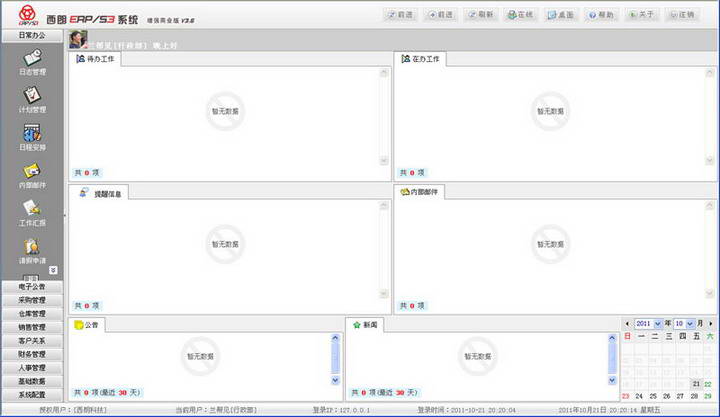Log out using 注销 toolbar button
This screenshot has height=417, width=720.
(x=682, y=15)
